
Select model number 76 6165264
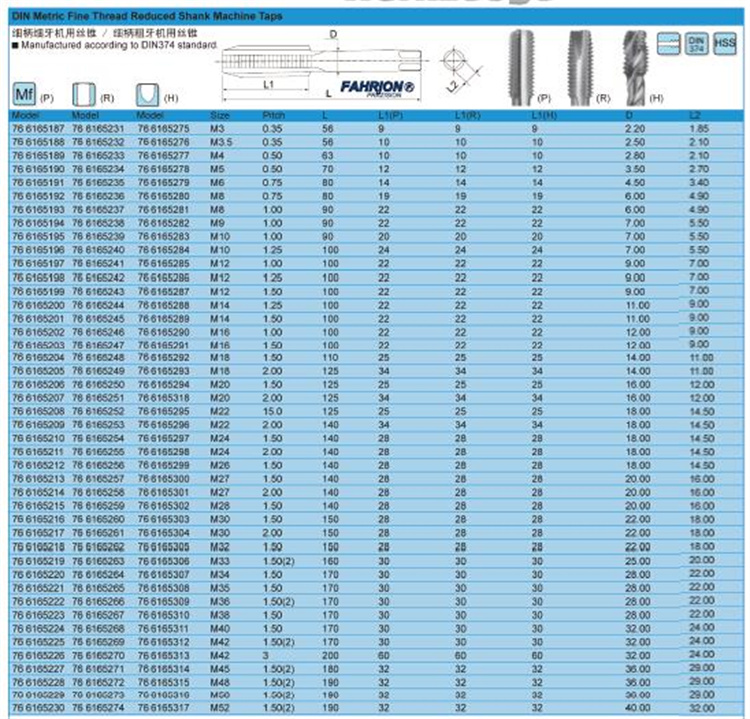click(98, 574)
